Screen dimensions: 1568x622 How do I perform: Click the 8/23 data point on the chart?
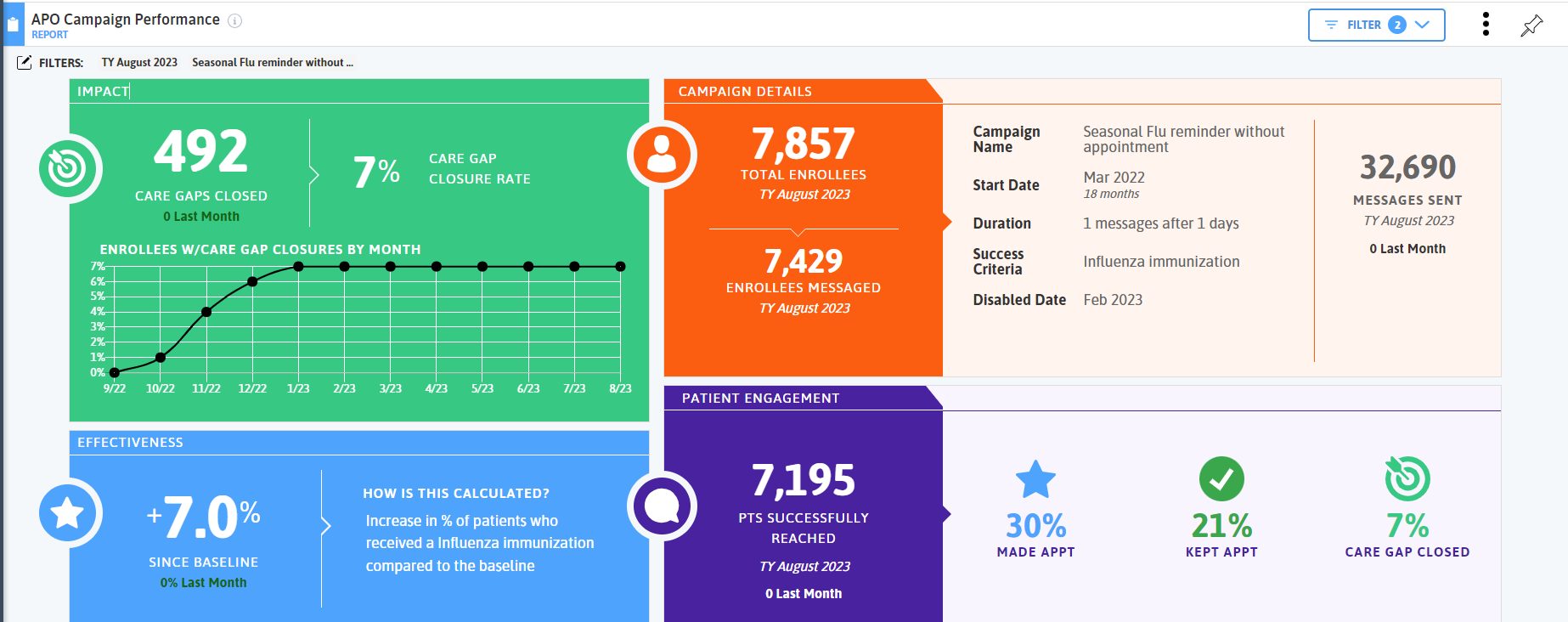point(621,267)
